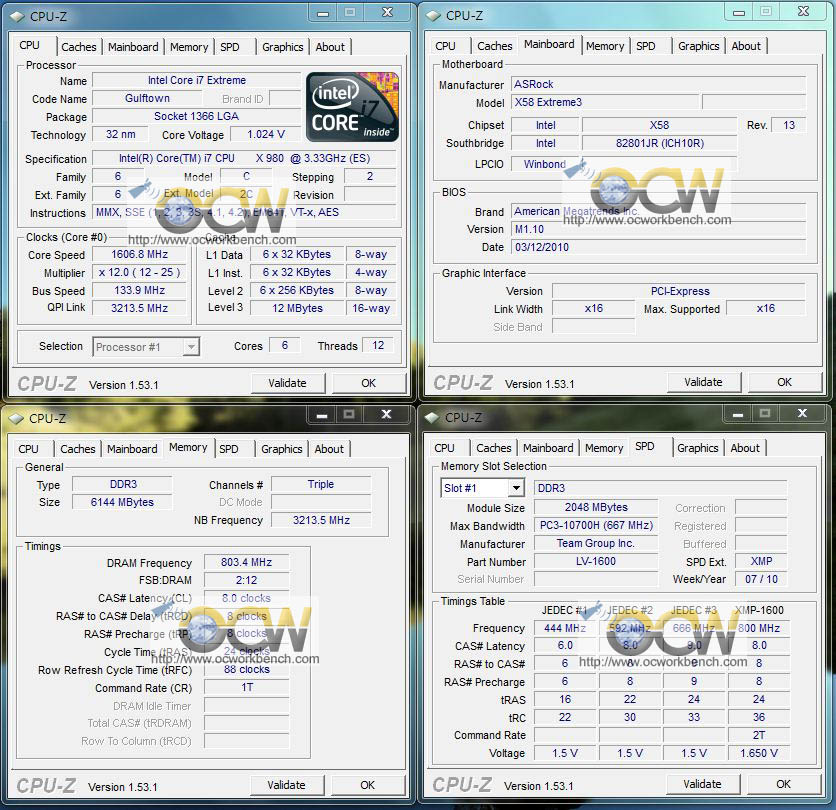Click the motherboard Model field X58 Extreme3
This screenshot has height=810, width=836.
(x=605, y=102)
